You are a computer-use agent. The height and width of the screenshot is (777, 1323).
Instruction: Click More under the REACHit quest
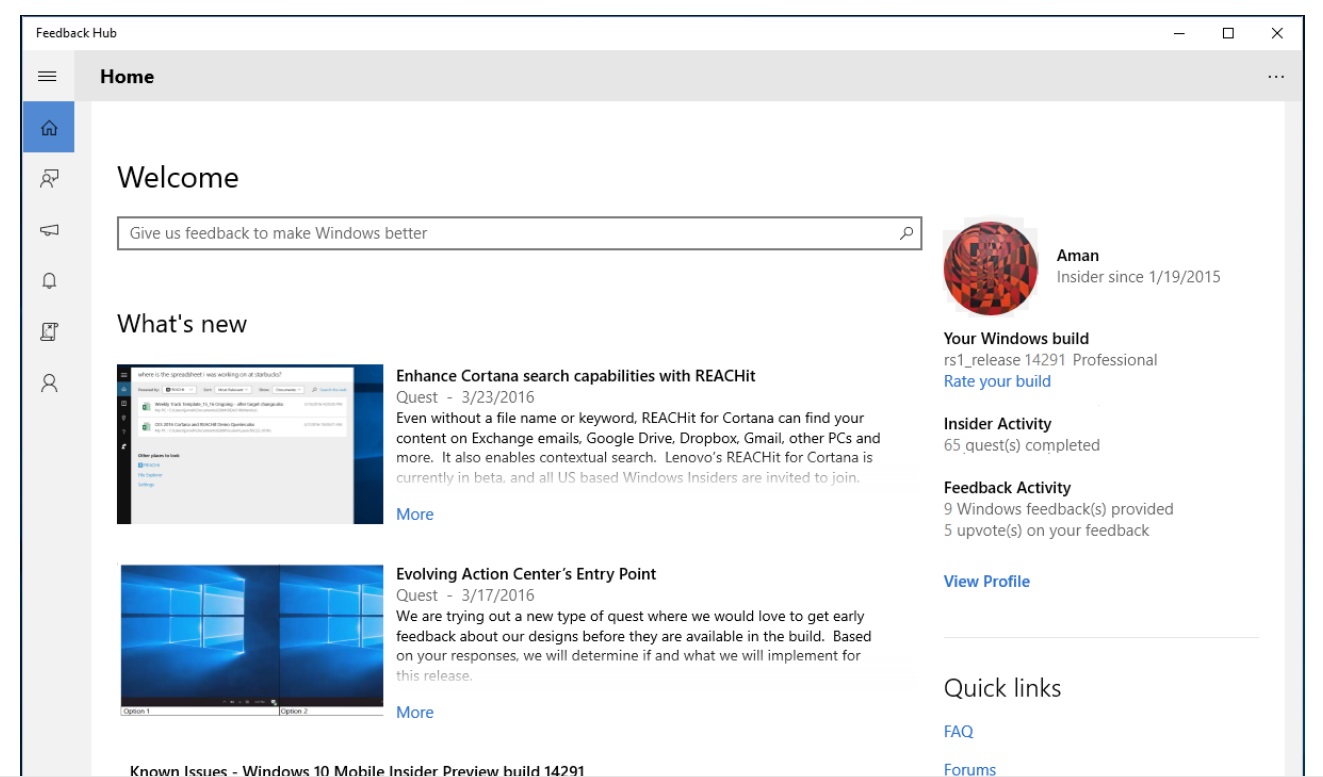[415, 514]
